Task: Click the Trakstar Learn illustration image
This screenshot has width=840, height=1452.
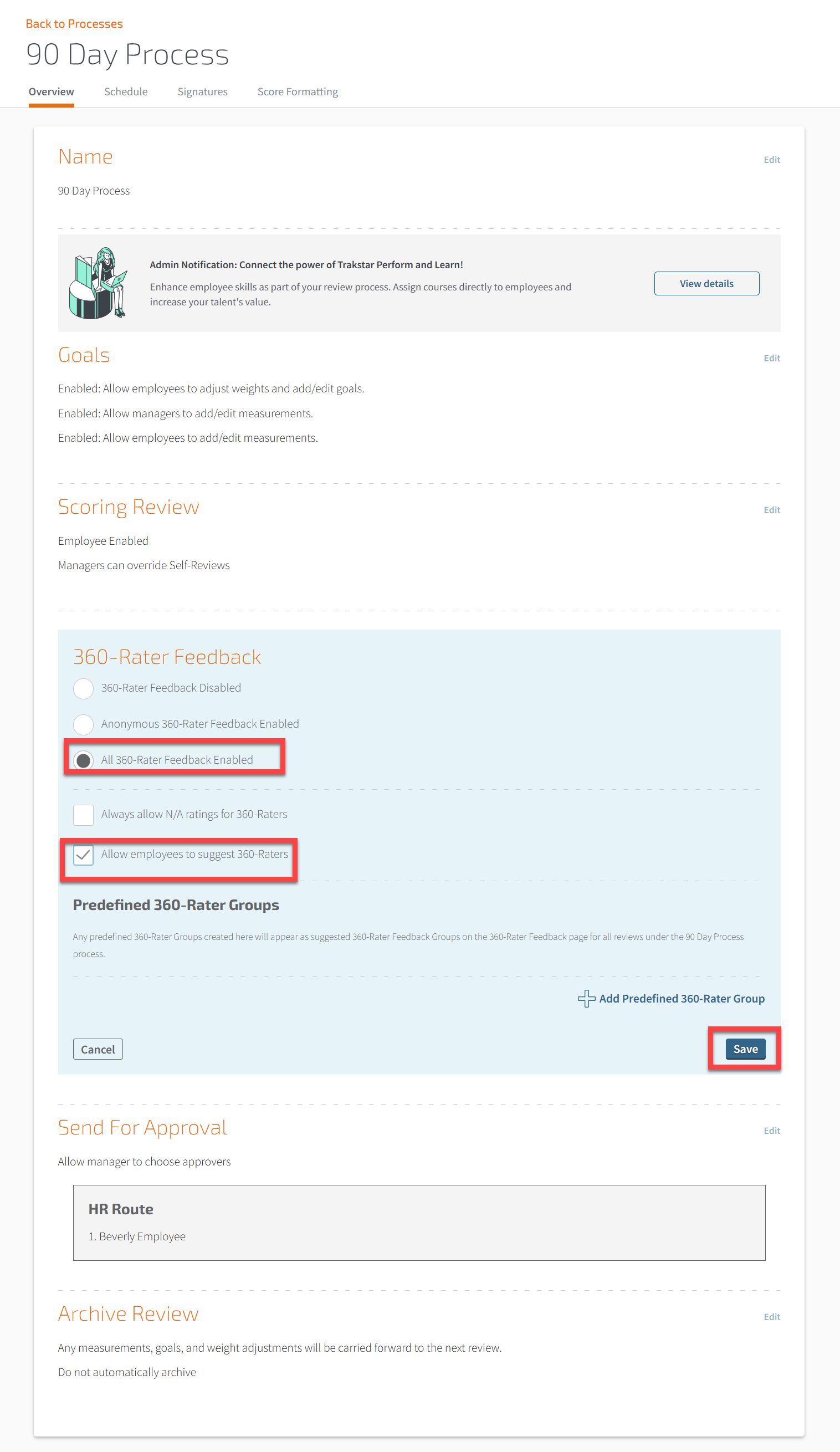Action: coord(99,283)
